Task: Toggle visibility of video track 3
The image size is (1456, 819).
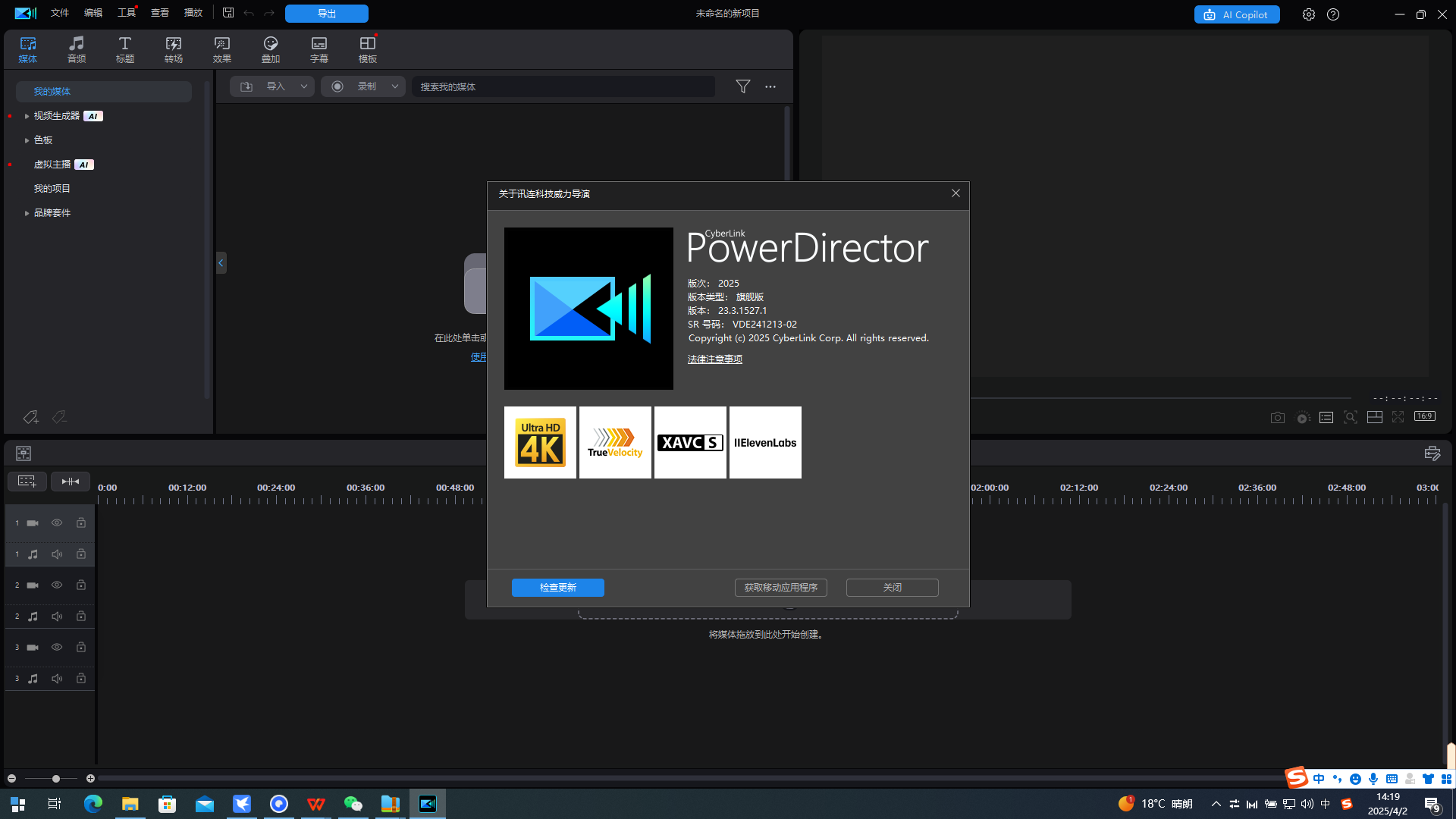Action: point(57,648)
